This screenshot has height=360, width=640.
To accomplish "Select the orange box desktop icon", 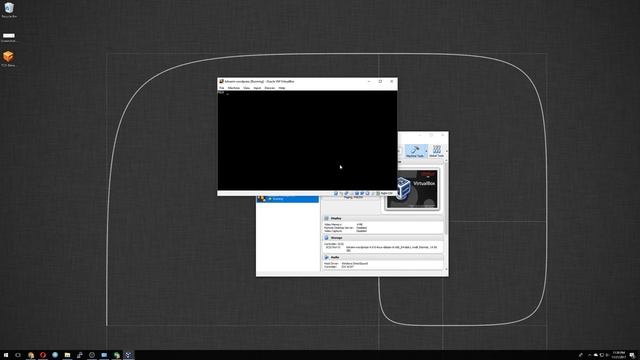I will click(8, 58).
